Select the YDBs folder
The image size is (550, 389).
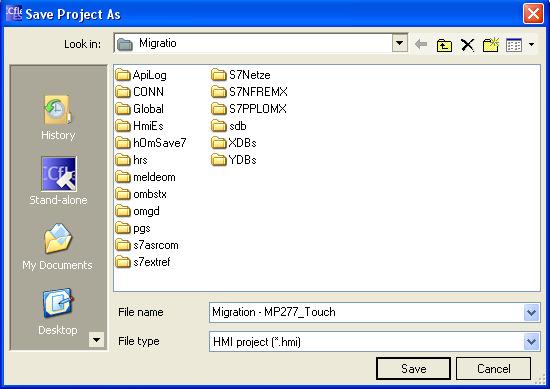(234, 160)
